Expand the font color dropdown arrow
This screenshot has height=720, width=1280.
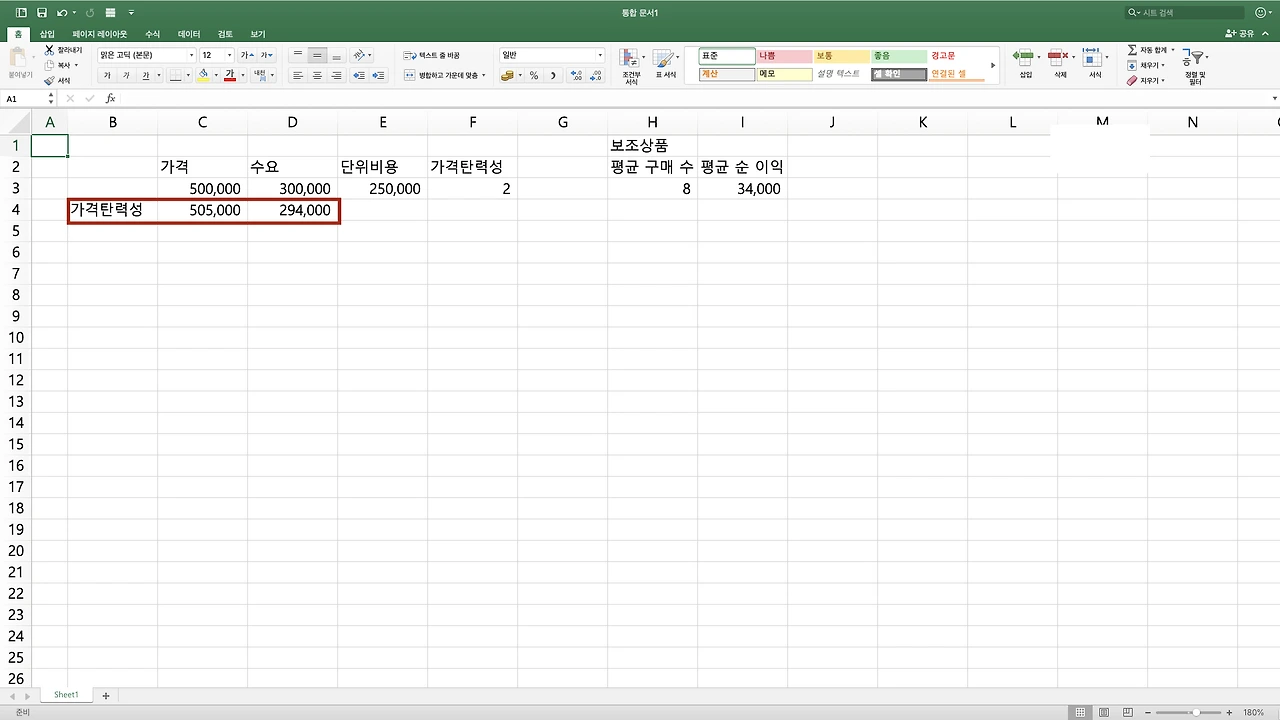point(242,75)
